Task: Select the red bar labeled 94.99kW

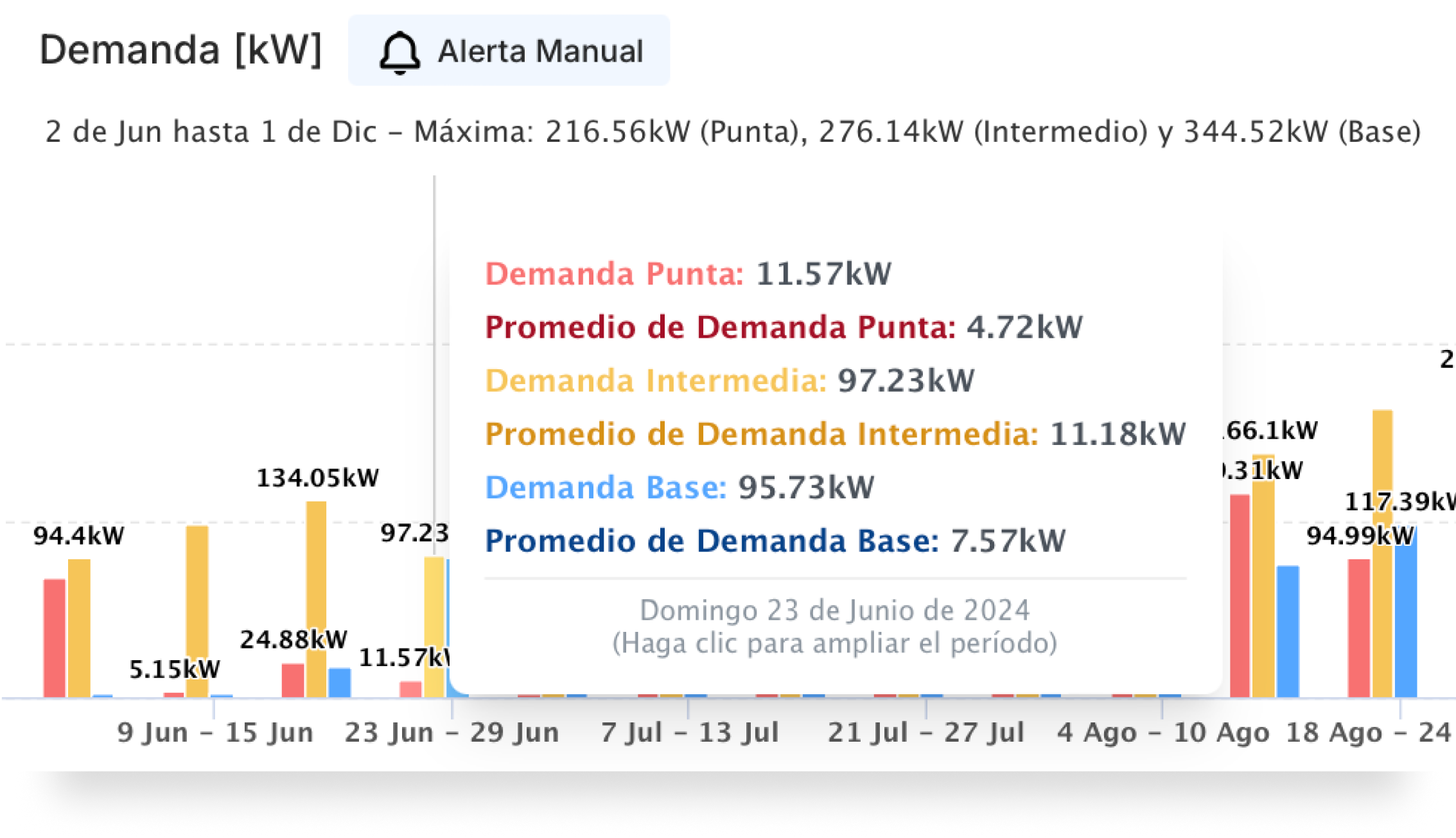Action: 1358,627
